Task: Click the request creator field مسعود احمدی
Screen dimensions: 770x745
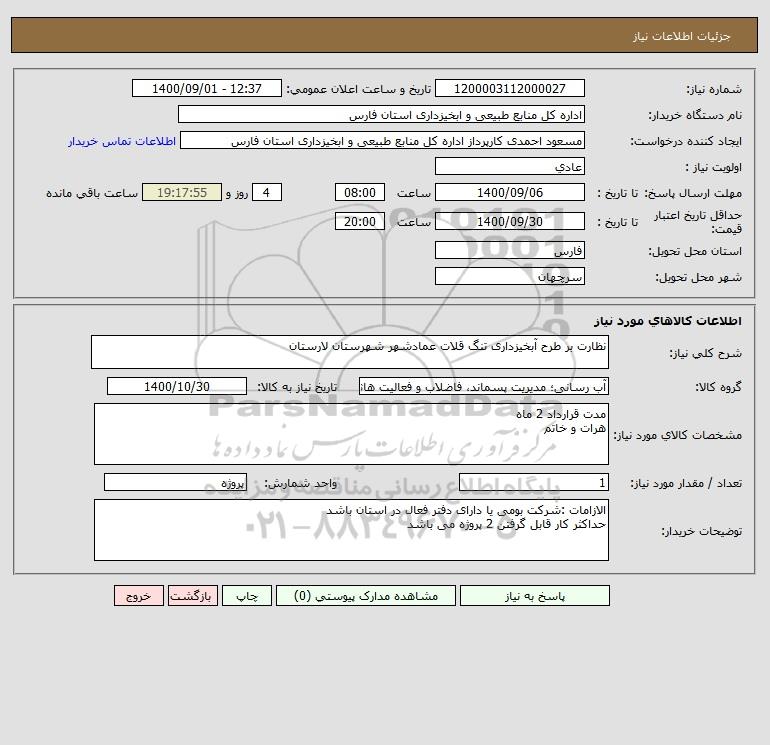Action: coord(383,140)
